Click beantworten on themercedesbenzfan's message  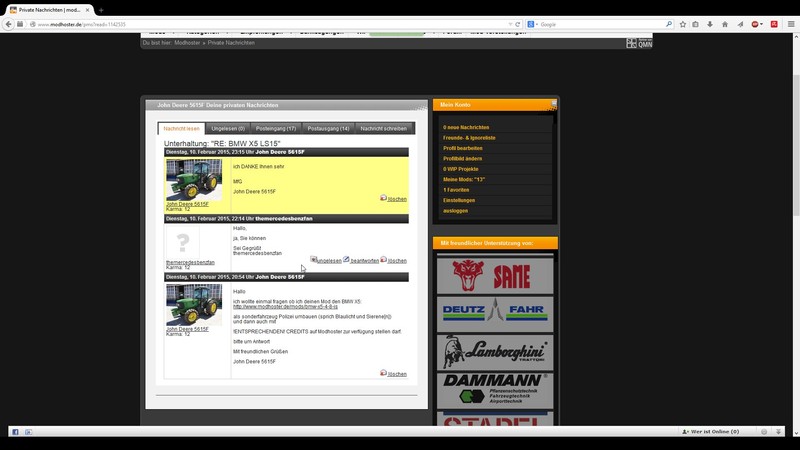point(361,260)
